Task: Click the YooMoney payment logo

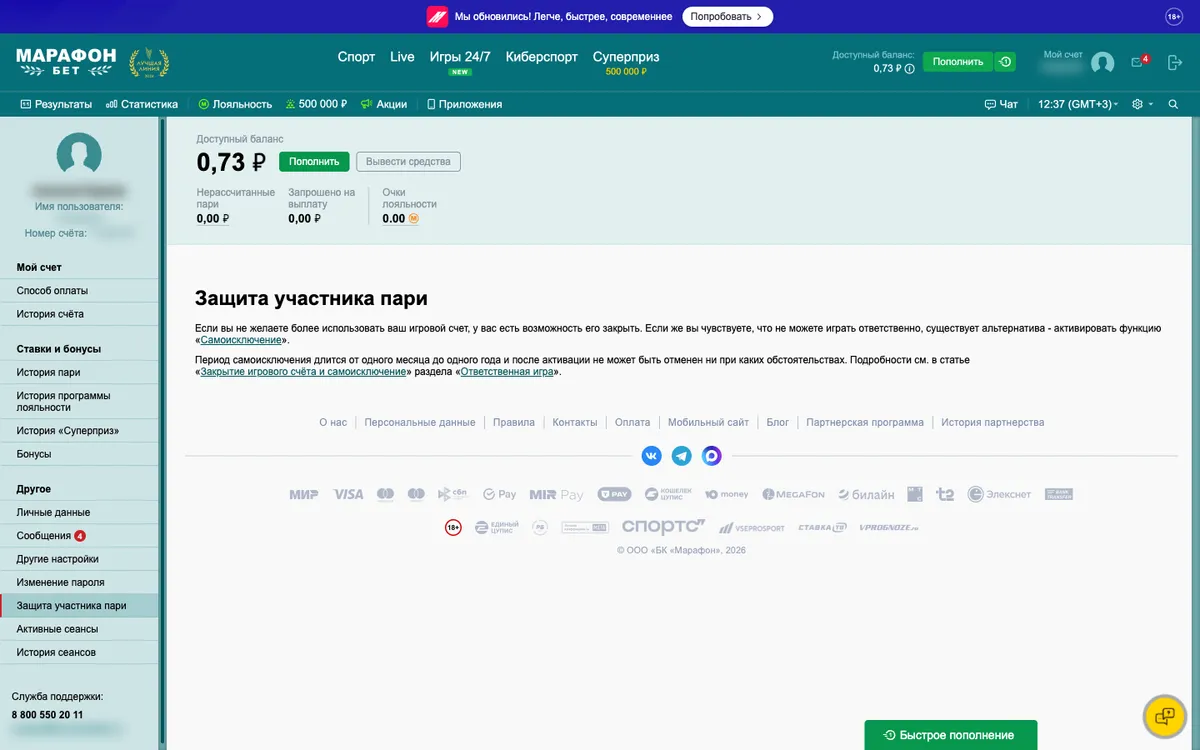Action: point(727,494)
